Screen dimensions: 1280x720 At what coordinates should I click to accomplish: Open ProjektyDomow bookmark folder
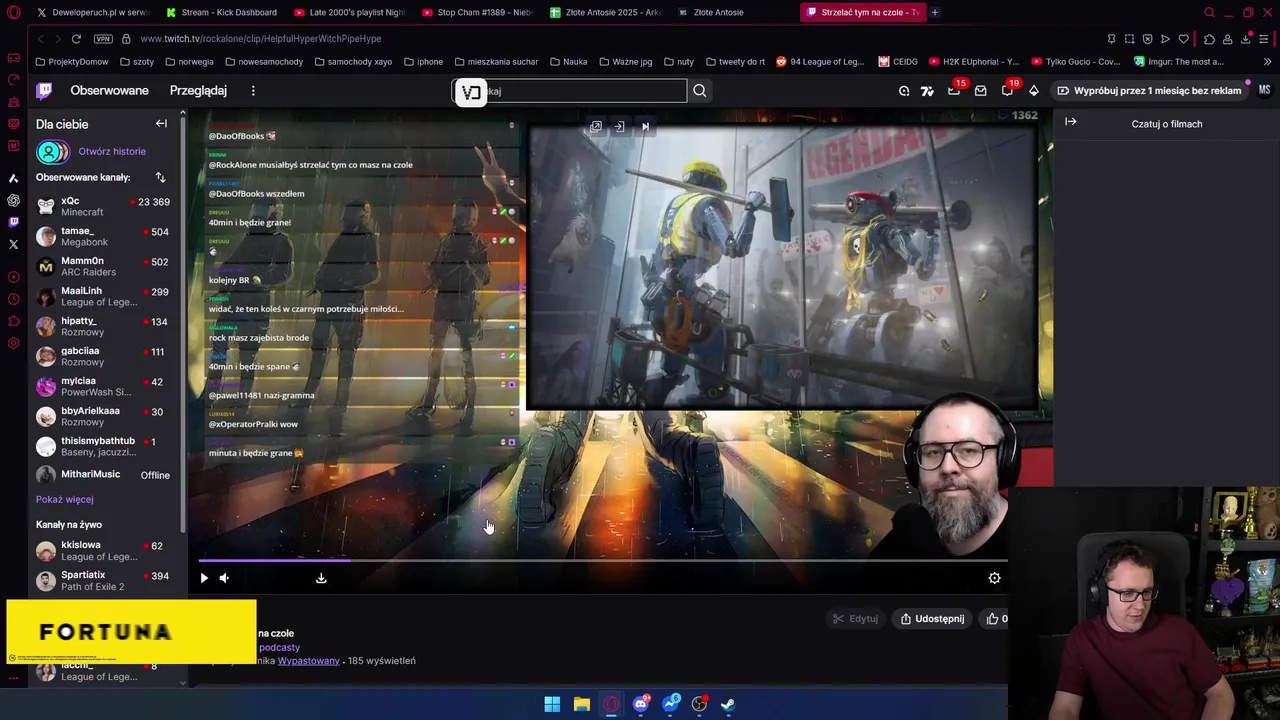point(71,62)
